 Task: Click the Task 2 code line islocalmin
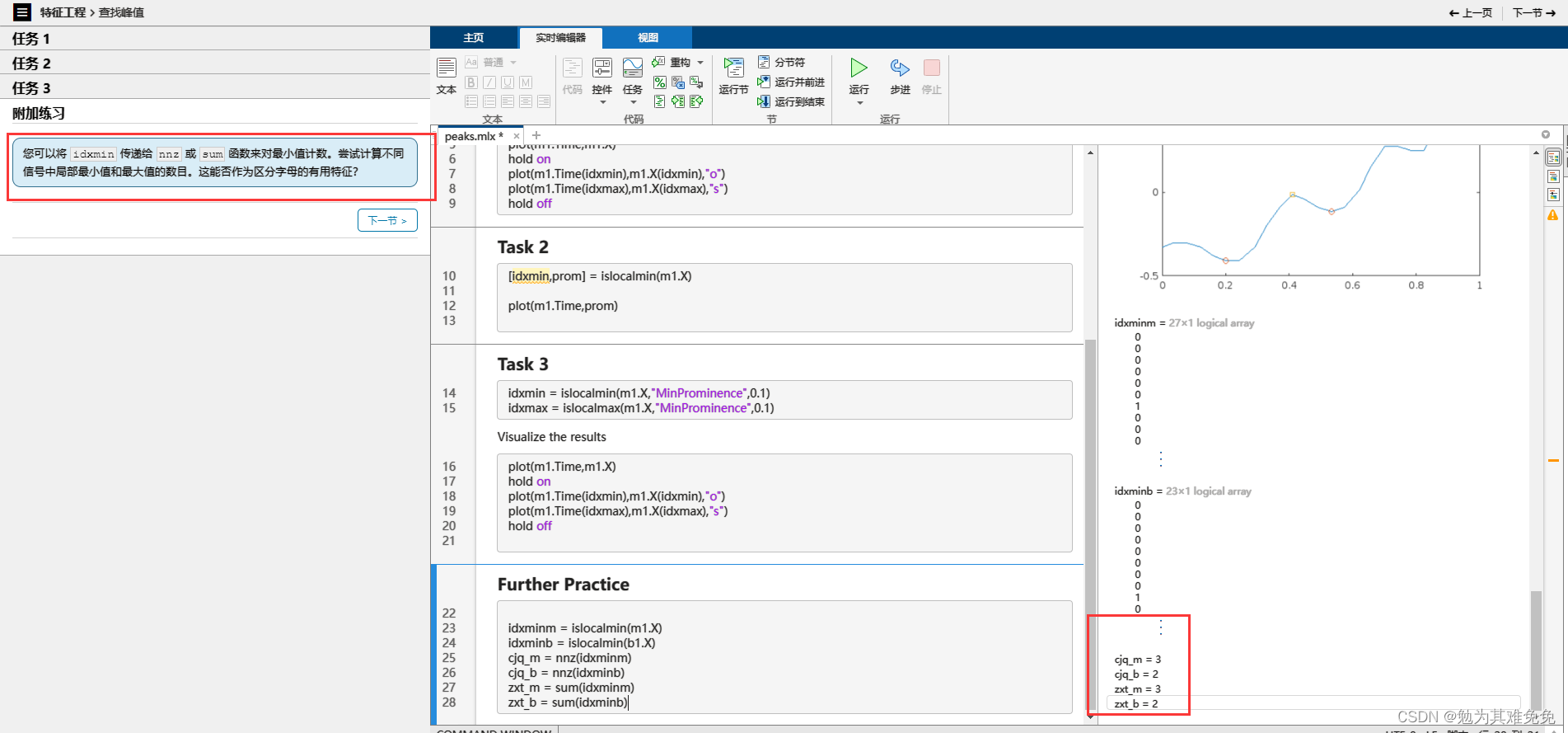pos(599,276)
